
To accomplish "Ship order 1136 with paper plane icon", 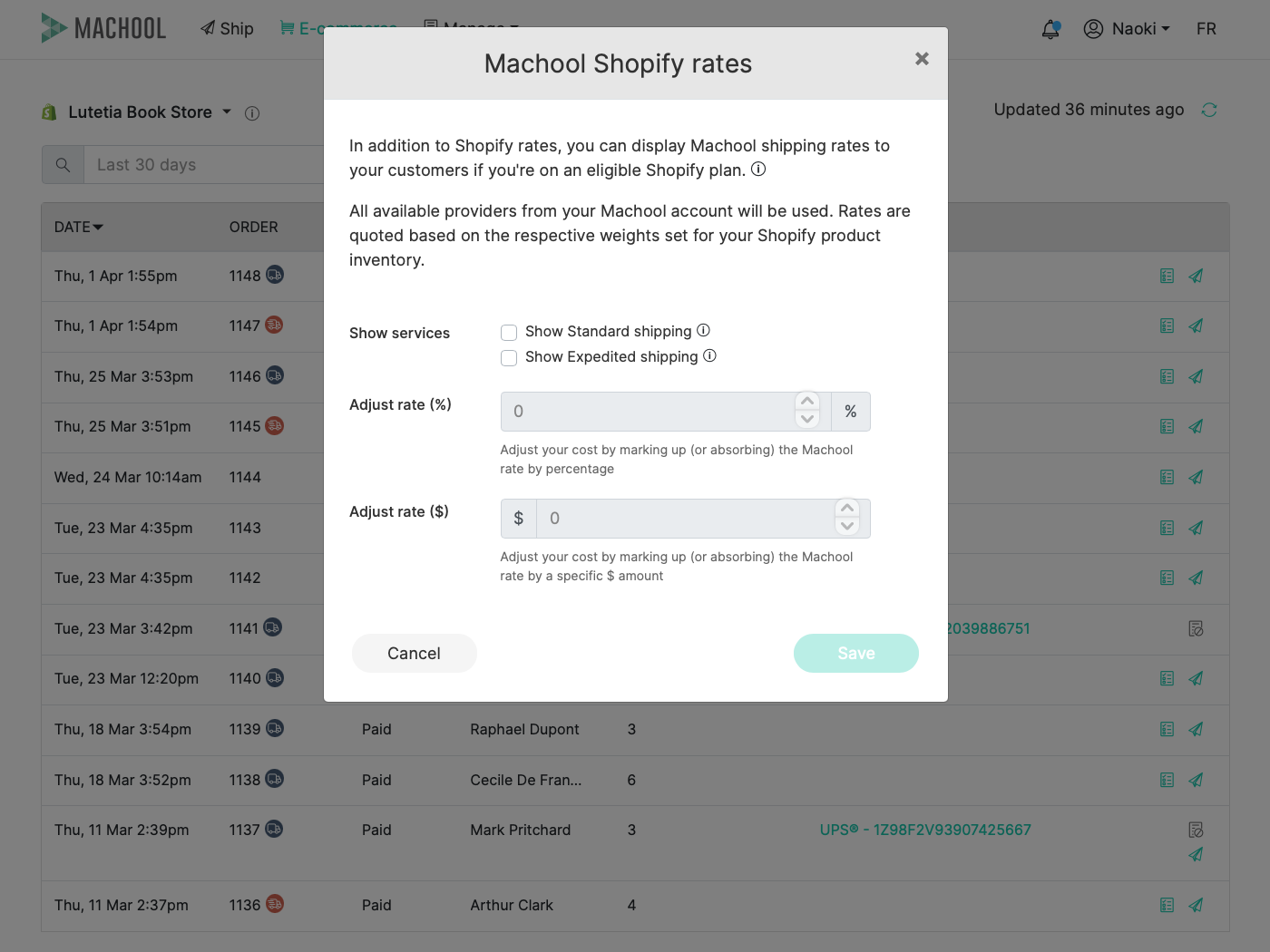I will point(1197,905).
